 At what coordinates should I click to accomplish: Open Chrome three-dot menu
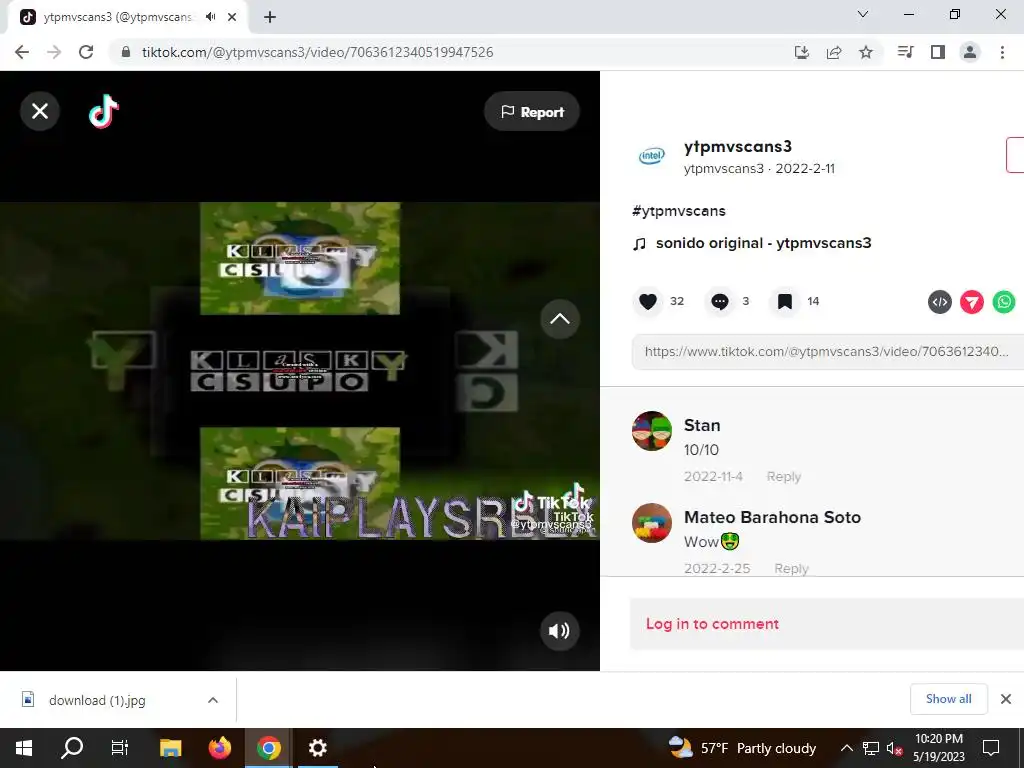tap(1002, 52)
